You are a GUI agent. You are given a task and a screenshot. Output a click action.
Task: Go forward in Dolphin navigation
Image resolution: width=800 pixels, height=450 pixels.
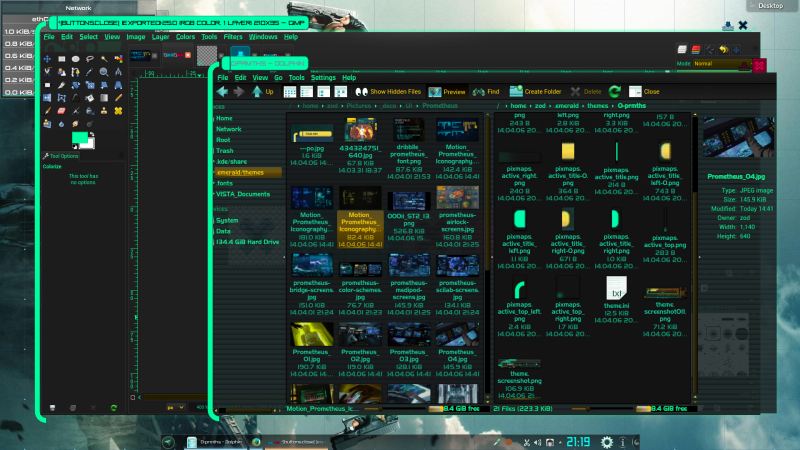[239, 91]
